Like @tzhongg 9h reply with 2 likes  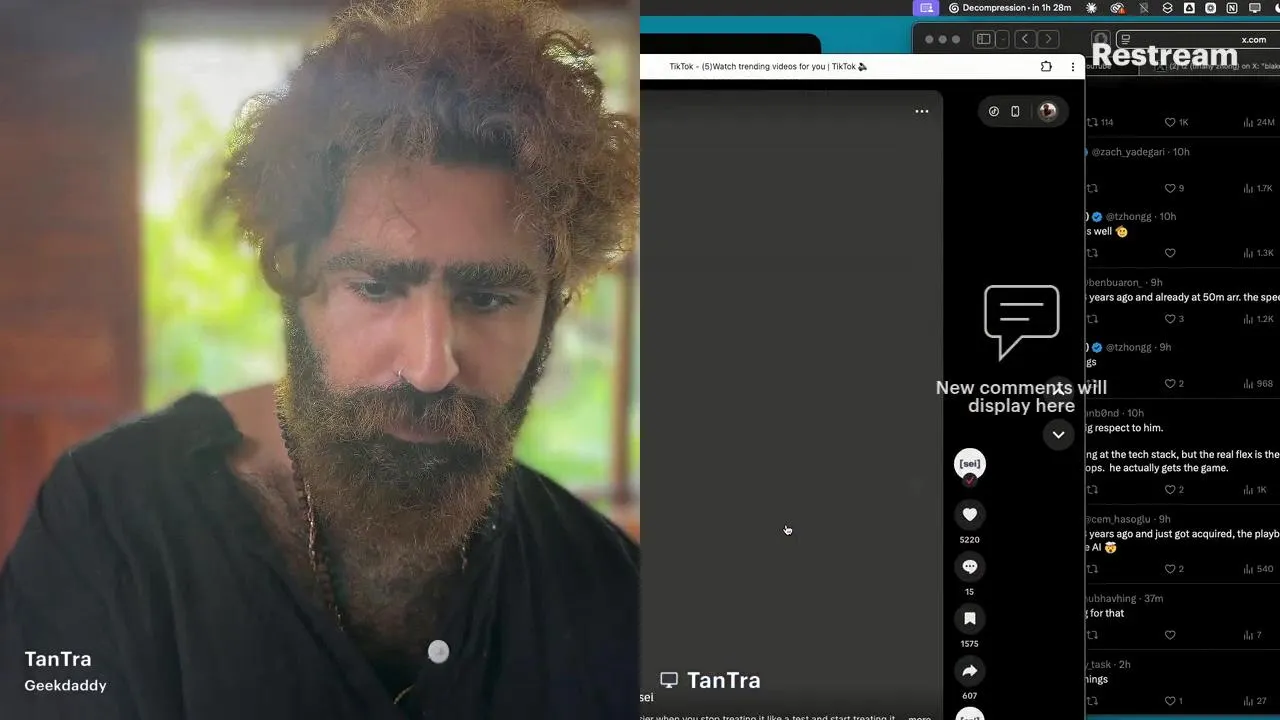click(1175, 384)
